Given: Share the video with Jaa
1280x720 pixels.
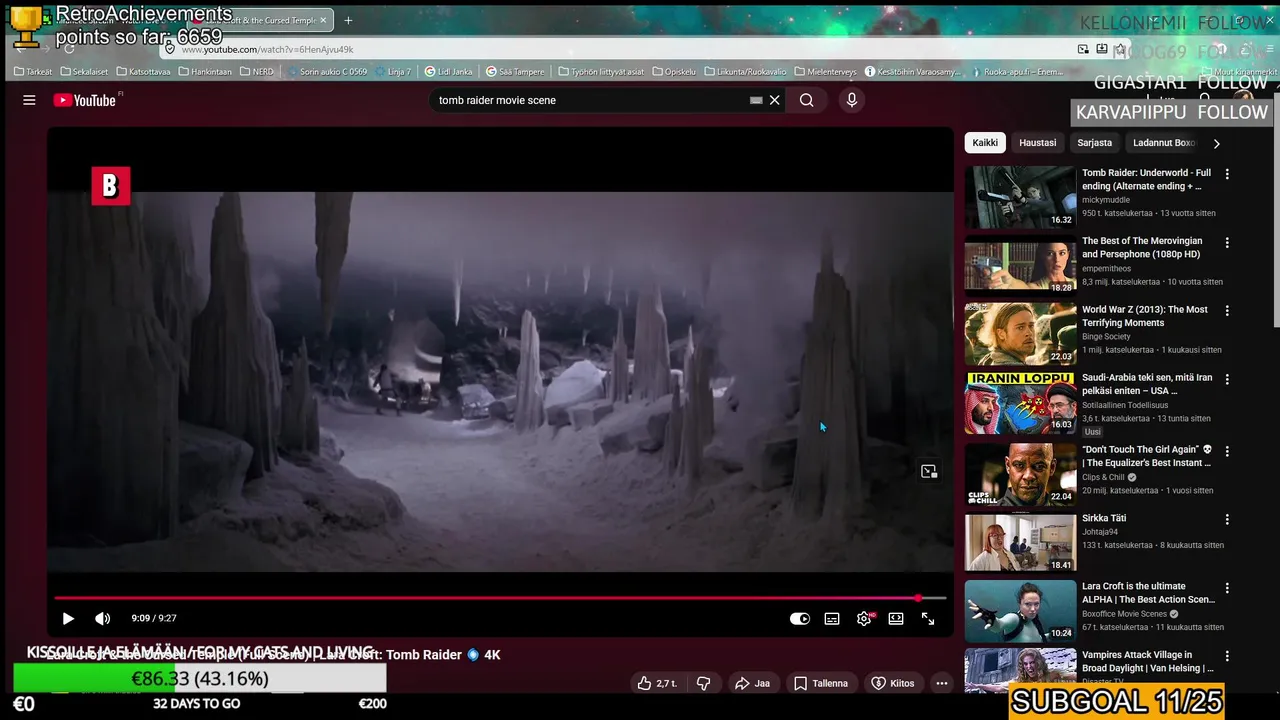Looking at the screenshot, I should tap(752, 683).
